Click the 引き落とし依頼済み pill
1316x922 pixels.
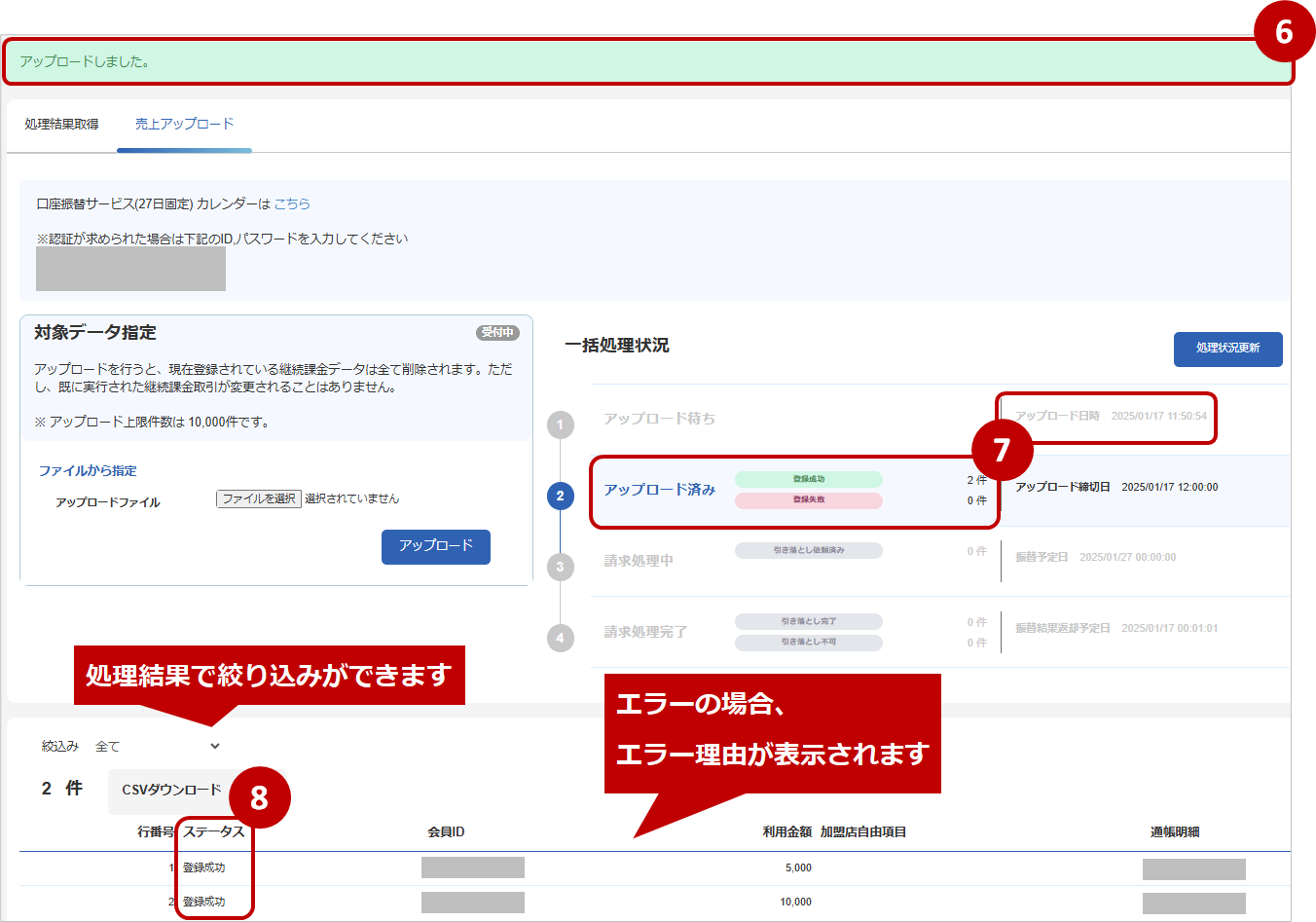click(x=809, y=550)
